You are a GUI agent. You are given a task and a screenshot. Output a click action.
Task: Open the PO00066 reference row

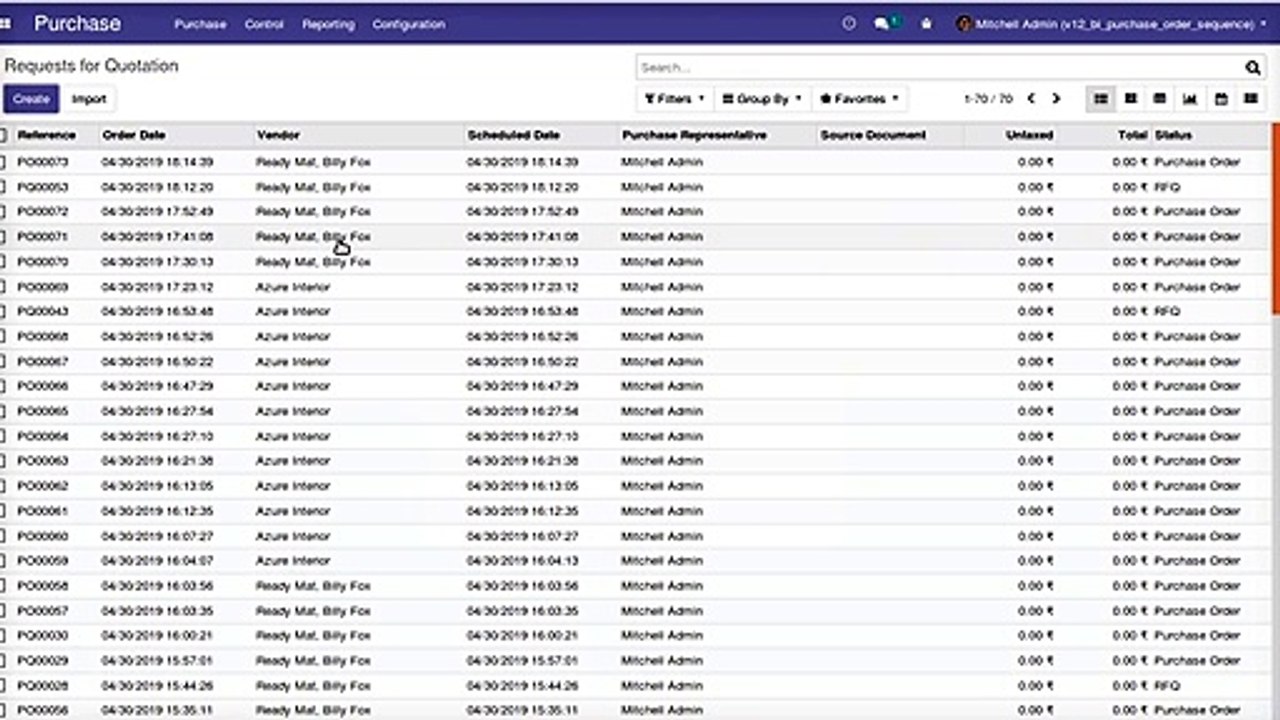[x=42, y=386]
